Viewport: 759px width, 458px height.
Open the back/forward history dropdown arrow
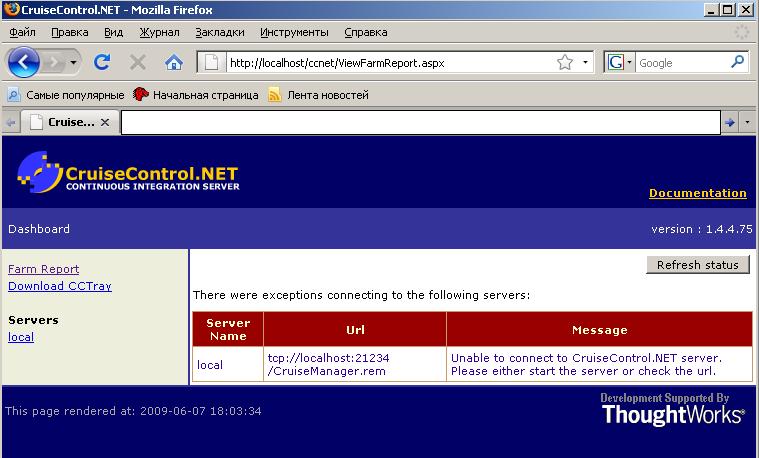(x=73, y=62)
